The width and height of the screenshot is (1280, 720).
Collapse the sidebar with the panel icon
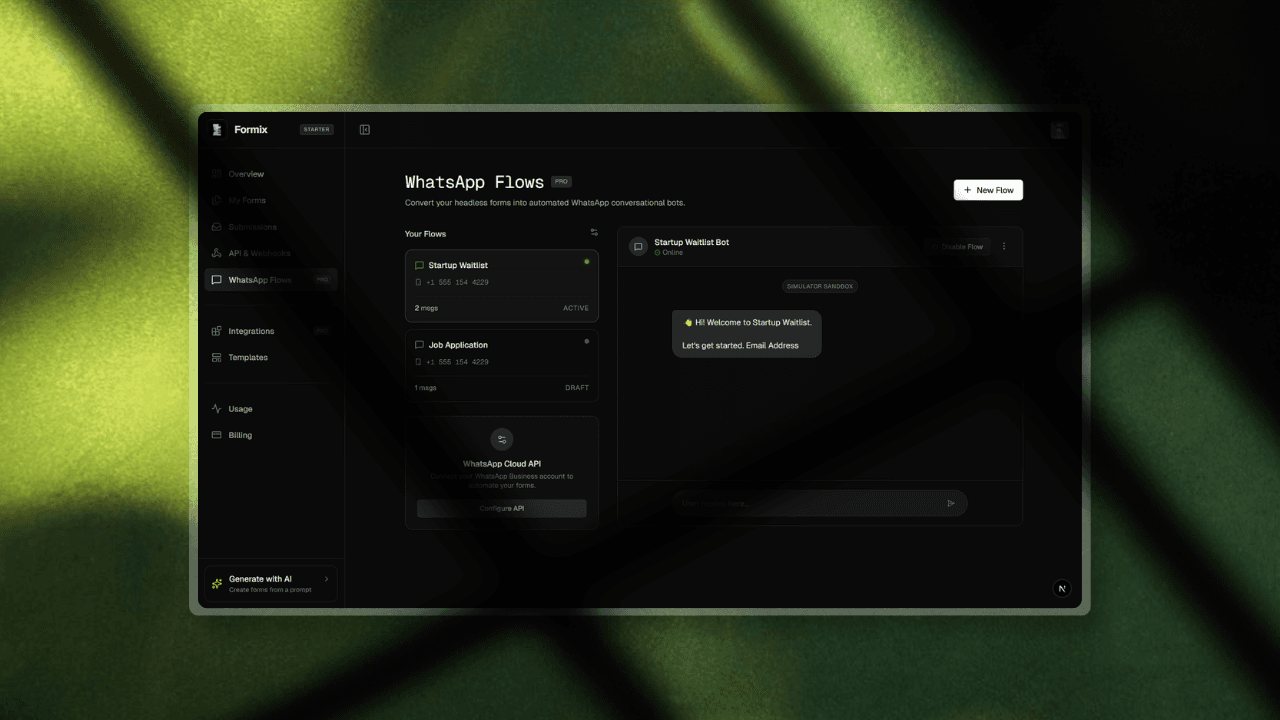pos(365,130)
